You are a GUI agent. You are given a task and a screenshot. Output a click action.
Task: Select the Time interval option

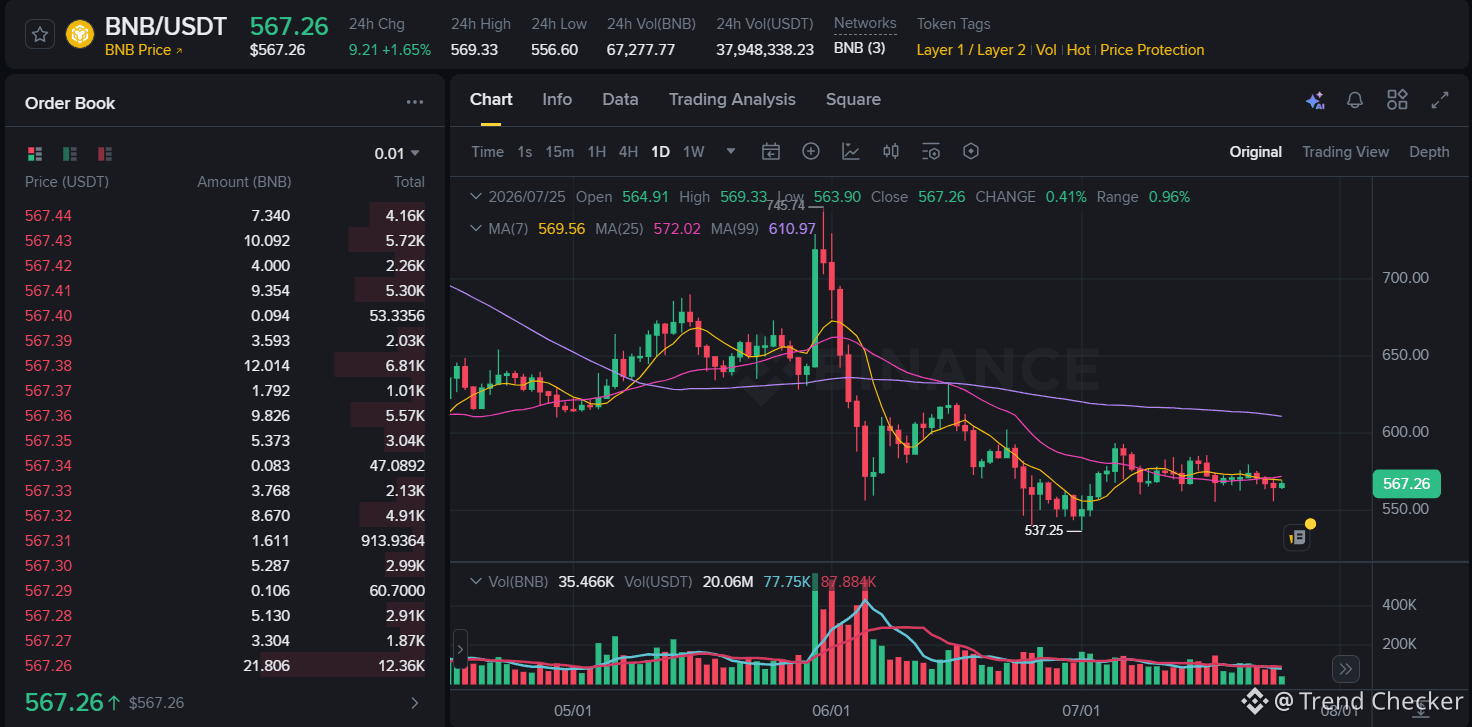487,151
